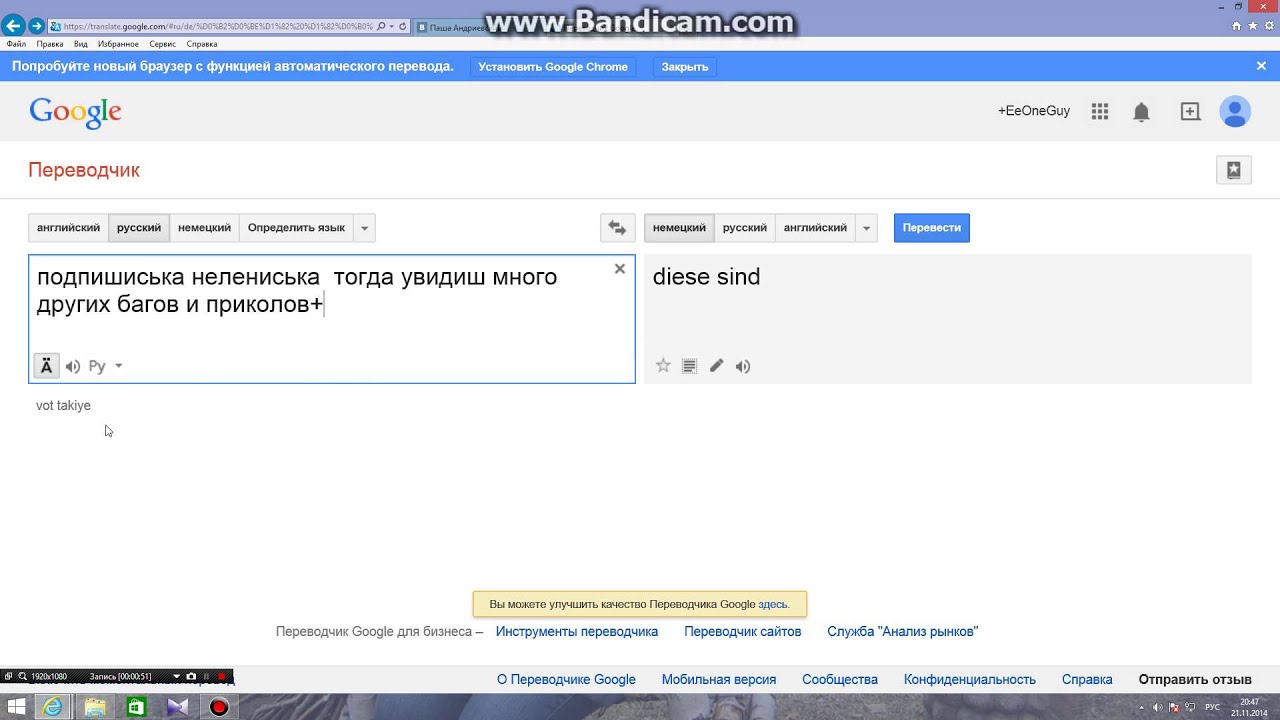Open the Избранное browser menu

click(118, 44)
